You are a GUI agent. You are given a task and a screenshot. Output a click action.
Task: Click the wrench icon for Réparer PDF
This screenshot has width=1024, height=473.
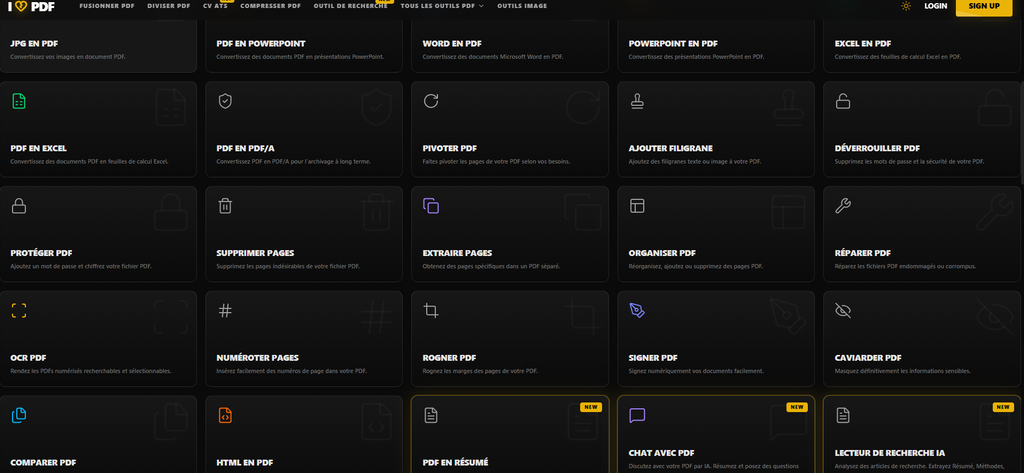click(843, 206)
